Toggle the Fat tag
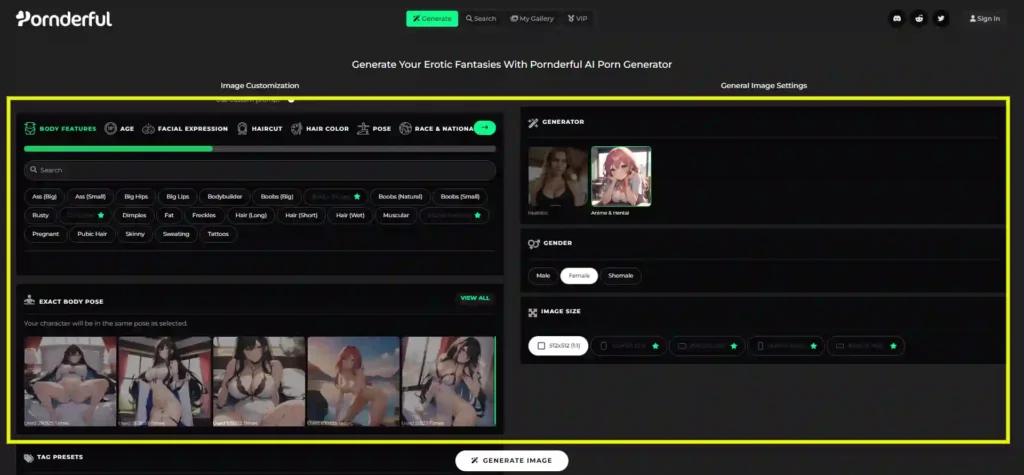Screen dimensions: 1024x475 click(169, 215)
